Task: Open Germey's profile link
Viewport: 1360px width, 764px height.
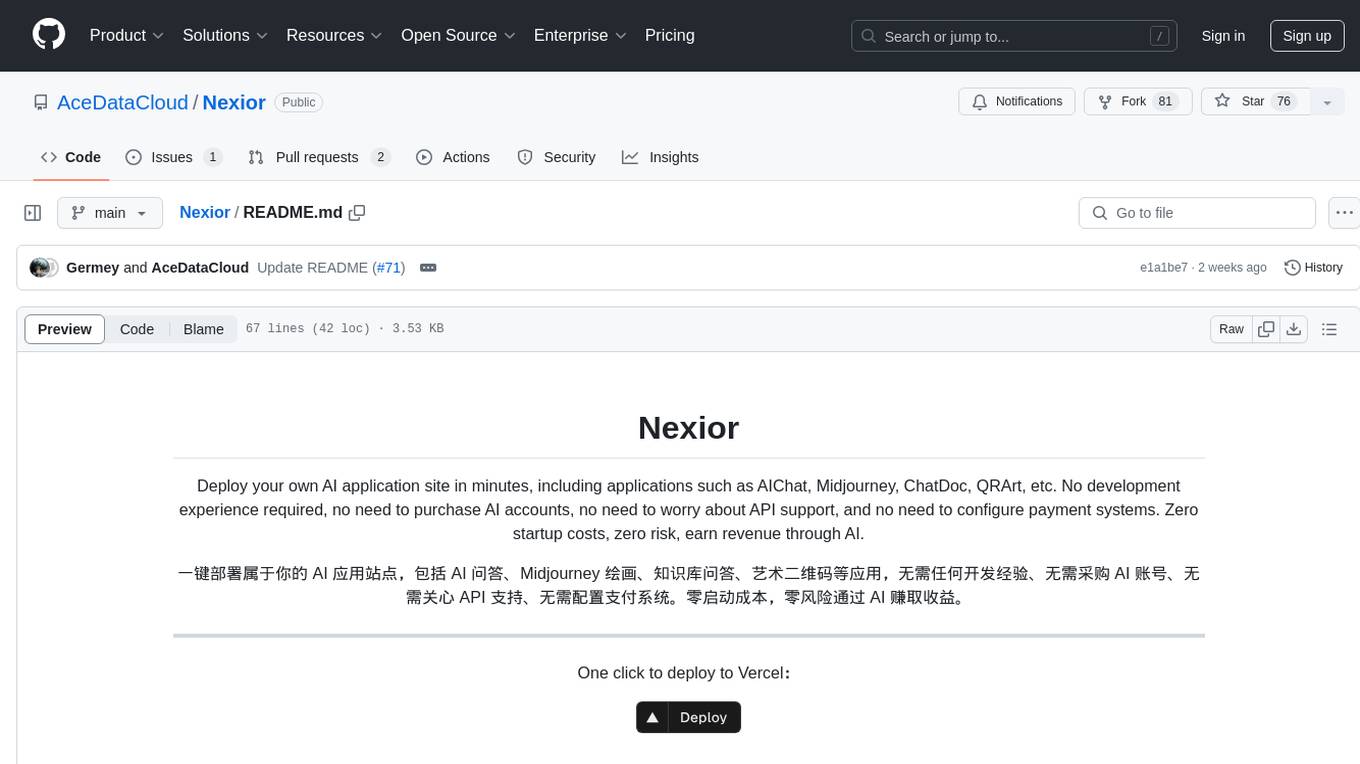Action: [92, 268]
